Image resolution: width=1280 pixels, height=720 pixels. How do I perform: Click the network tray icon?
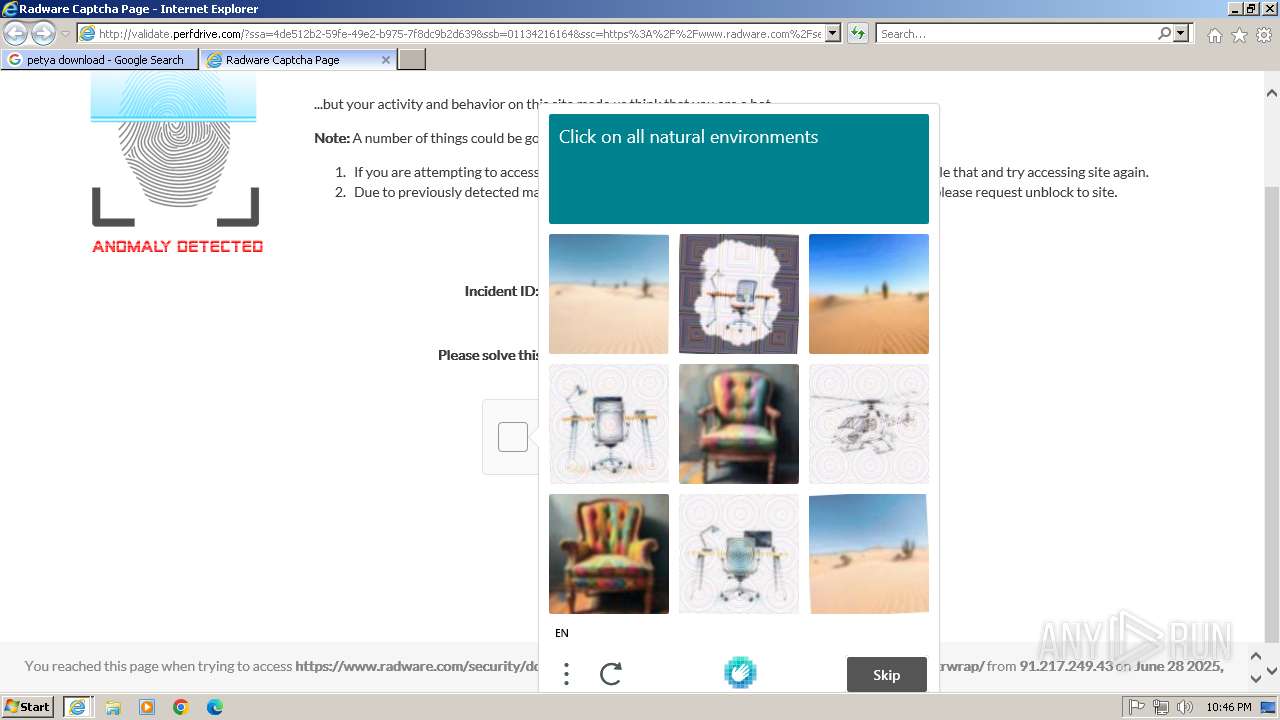[1161, 707]
